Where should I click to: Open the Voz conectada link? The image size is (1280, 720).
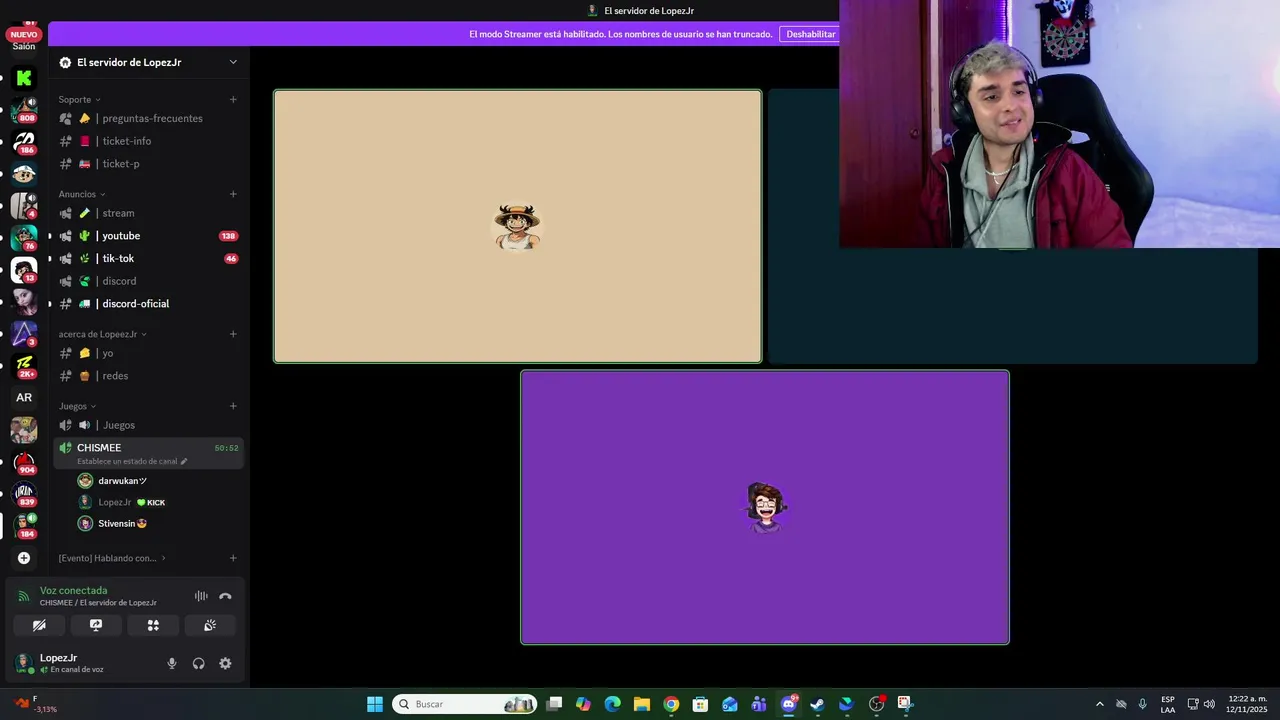pyautogui.click(x=73, y=590)
